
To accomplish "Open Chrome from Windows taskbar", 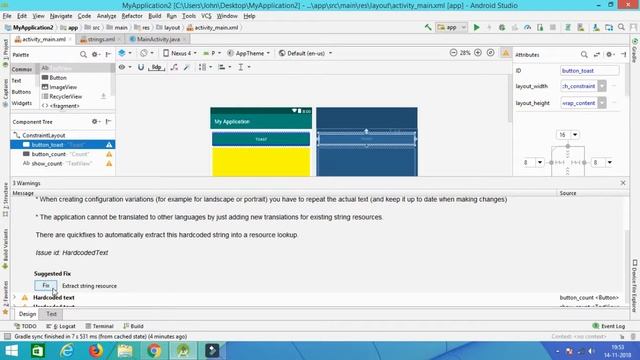I will pyautogui.click(x=154, y=351).
